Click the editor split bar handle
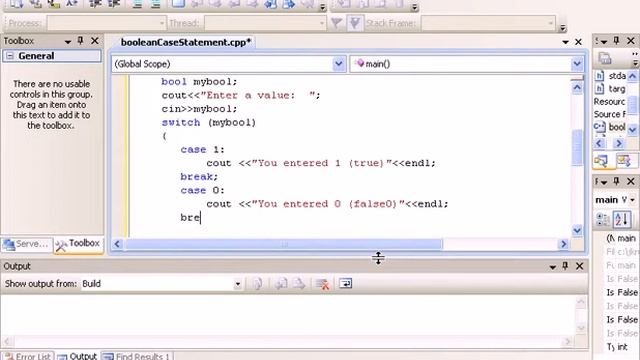 pos(577,77)
